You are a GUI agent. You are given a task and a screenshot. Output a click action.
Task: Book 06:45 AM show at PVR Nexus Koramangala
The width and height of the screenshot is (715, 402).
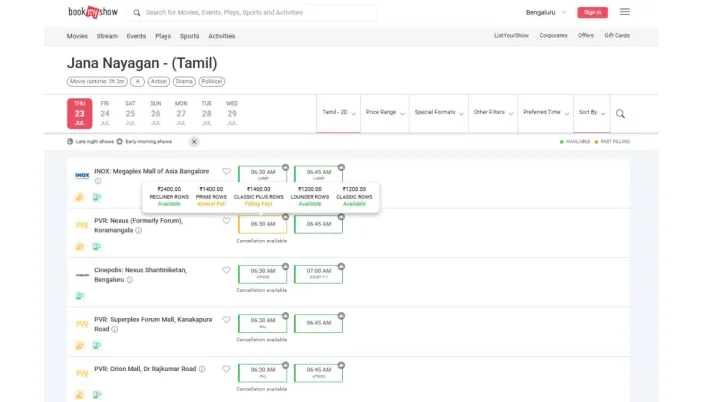coord(319,224)
